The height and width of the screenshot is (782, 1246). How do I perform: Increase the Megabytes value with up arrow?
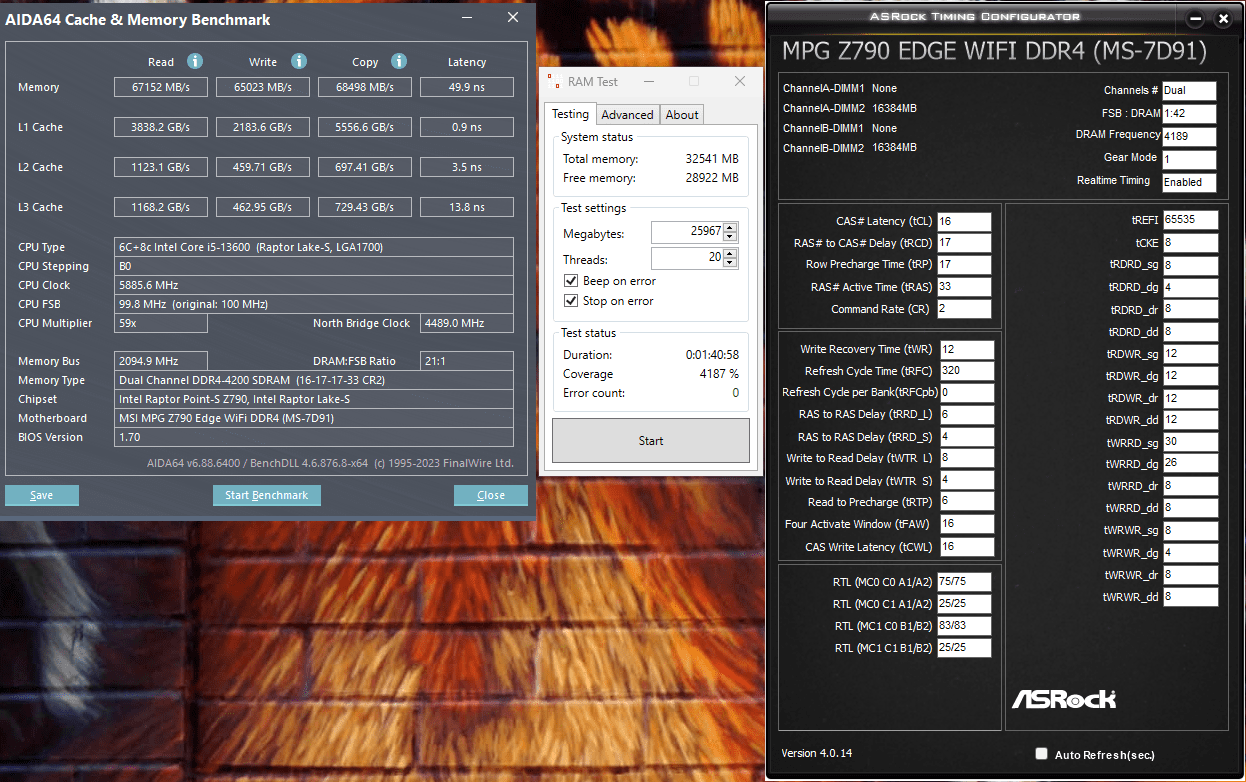[x=730, y=228]
